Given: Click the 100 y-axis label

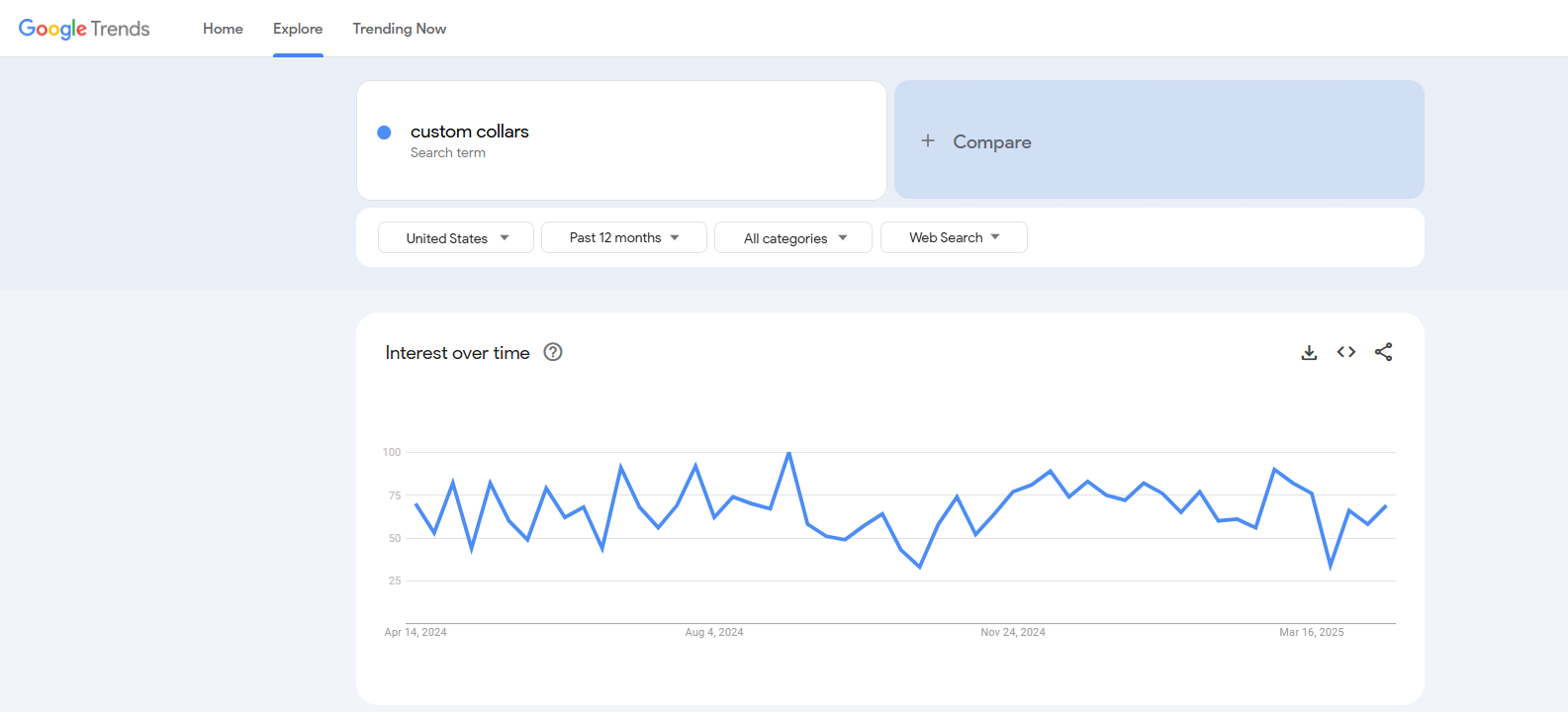Looking at the screenshot, I should [x=392, y=452].
